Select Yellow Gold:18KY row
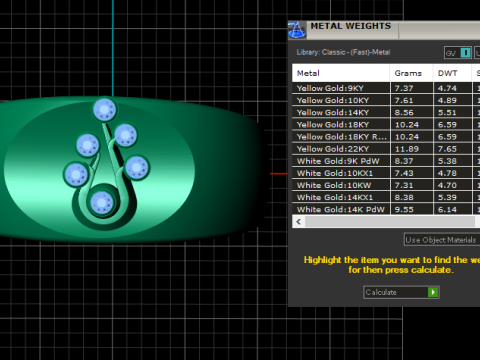 click(386, 125)
